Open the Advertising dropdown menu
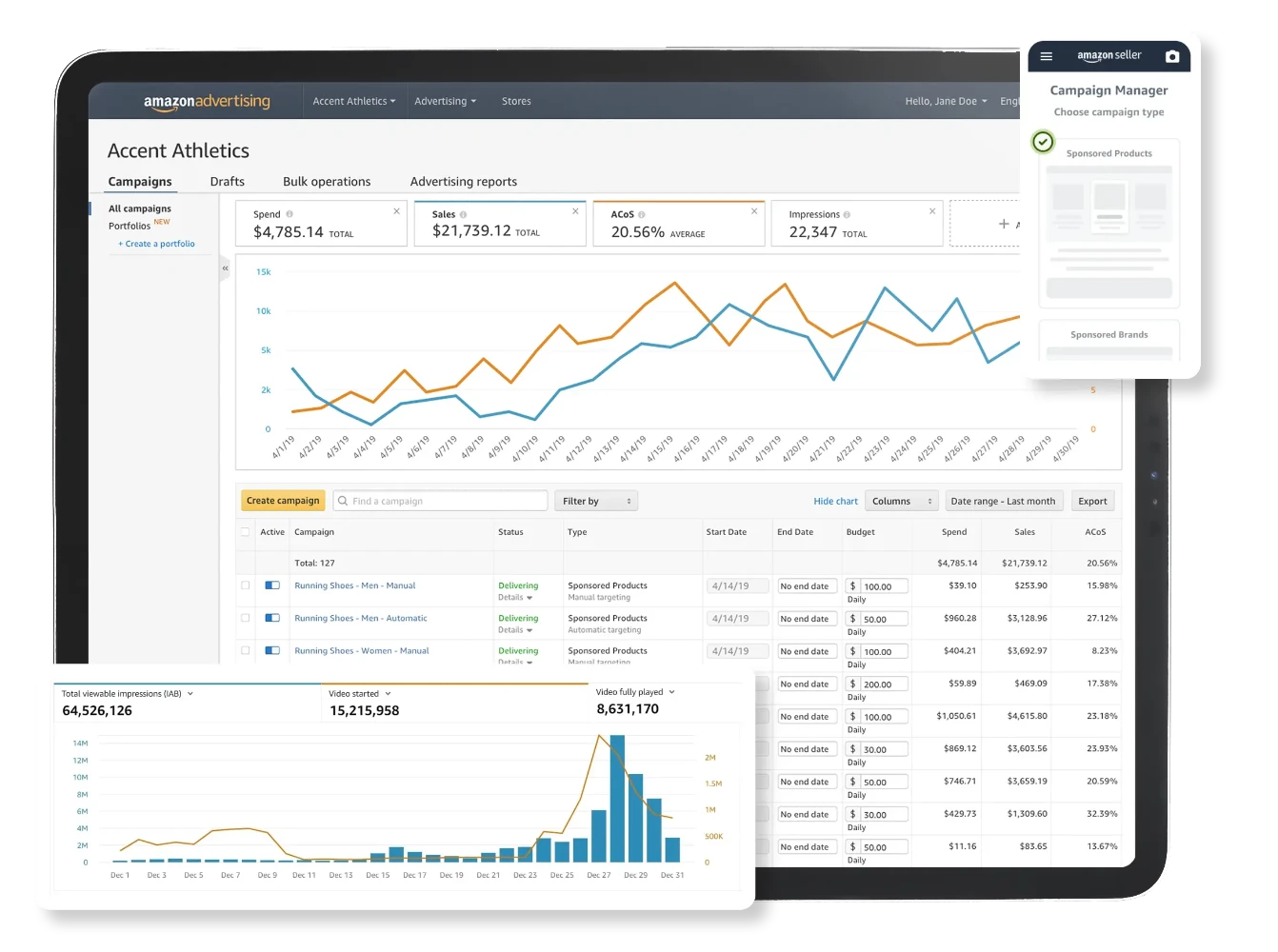Screen dimensions: 1278x952 coord(446,101)
